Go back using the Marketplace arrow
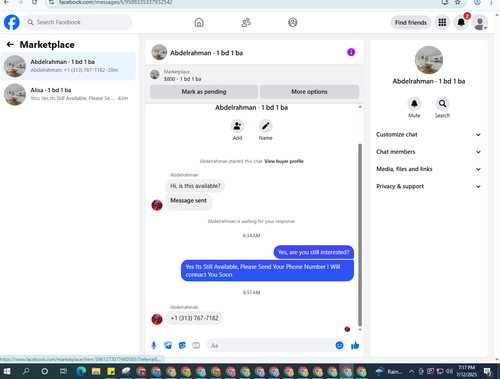This screenshot has width=500, height=379. coord(10,44)
